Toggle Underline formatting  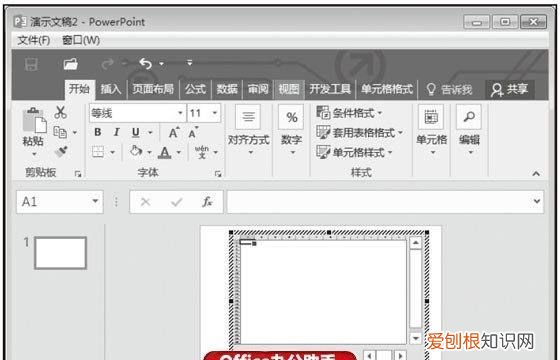[135, 132]
